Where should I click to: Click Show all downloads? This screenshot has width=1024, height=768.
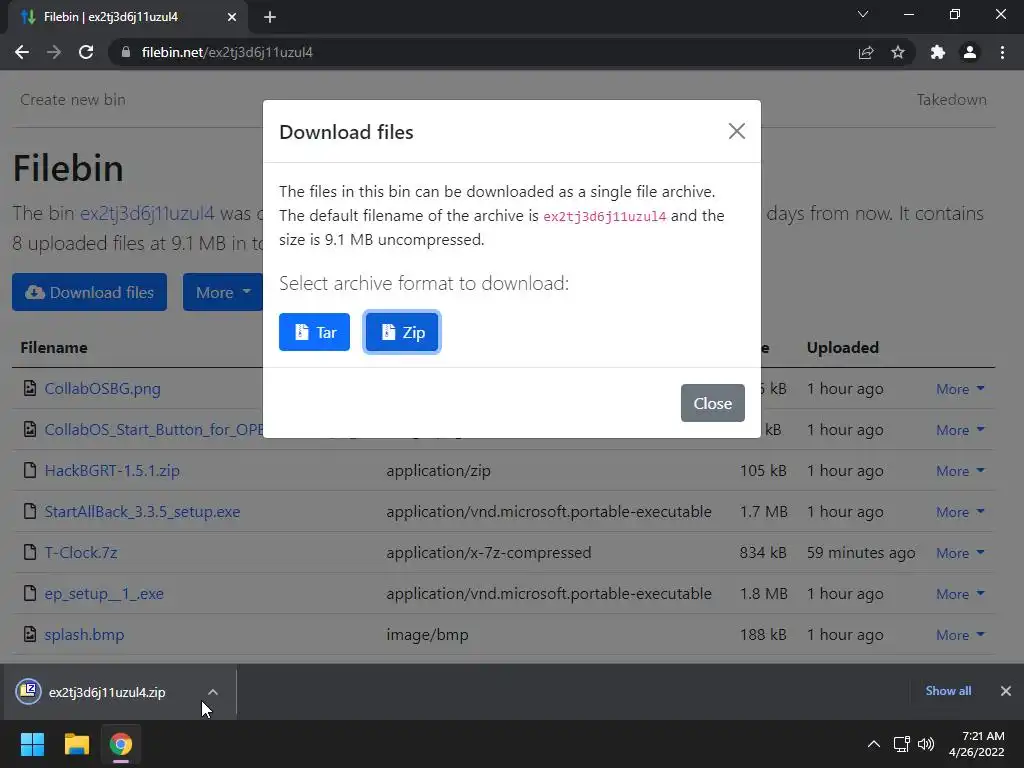click(x=948, y=691)
